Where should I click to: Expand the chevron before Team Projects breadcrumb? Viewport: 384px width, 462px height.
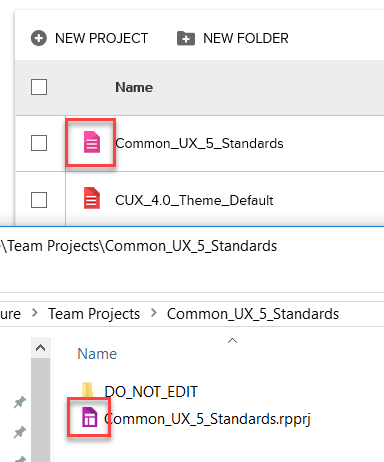click(34, 313)
